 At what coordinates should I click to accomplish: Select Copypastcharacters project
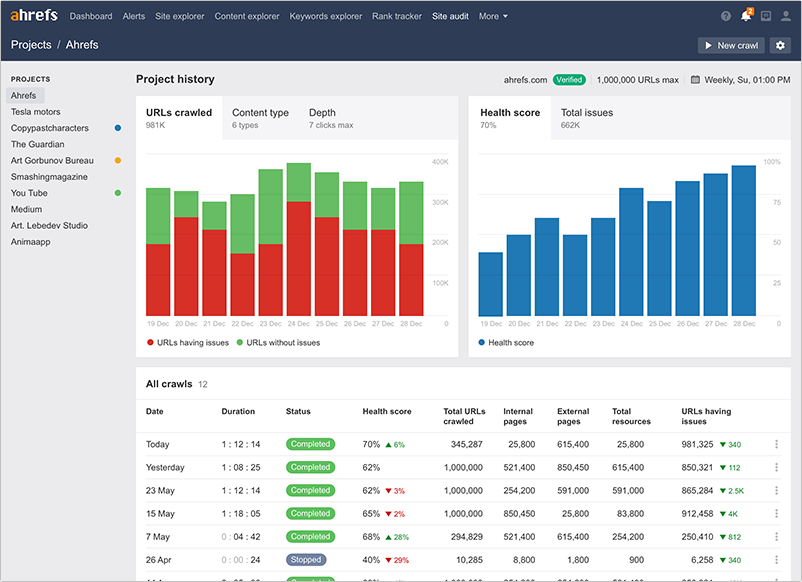(50, 128)
